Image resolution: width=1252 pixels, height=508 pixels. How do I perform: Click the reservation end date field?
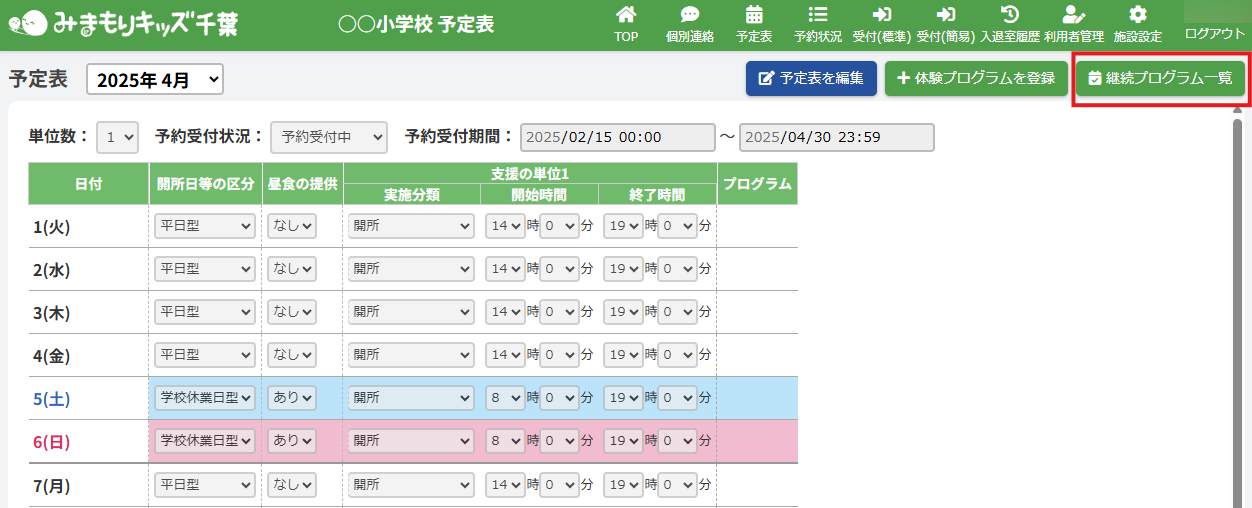pos(836,137)
